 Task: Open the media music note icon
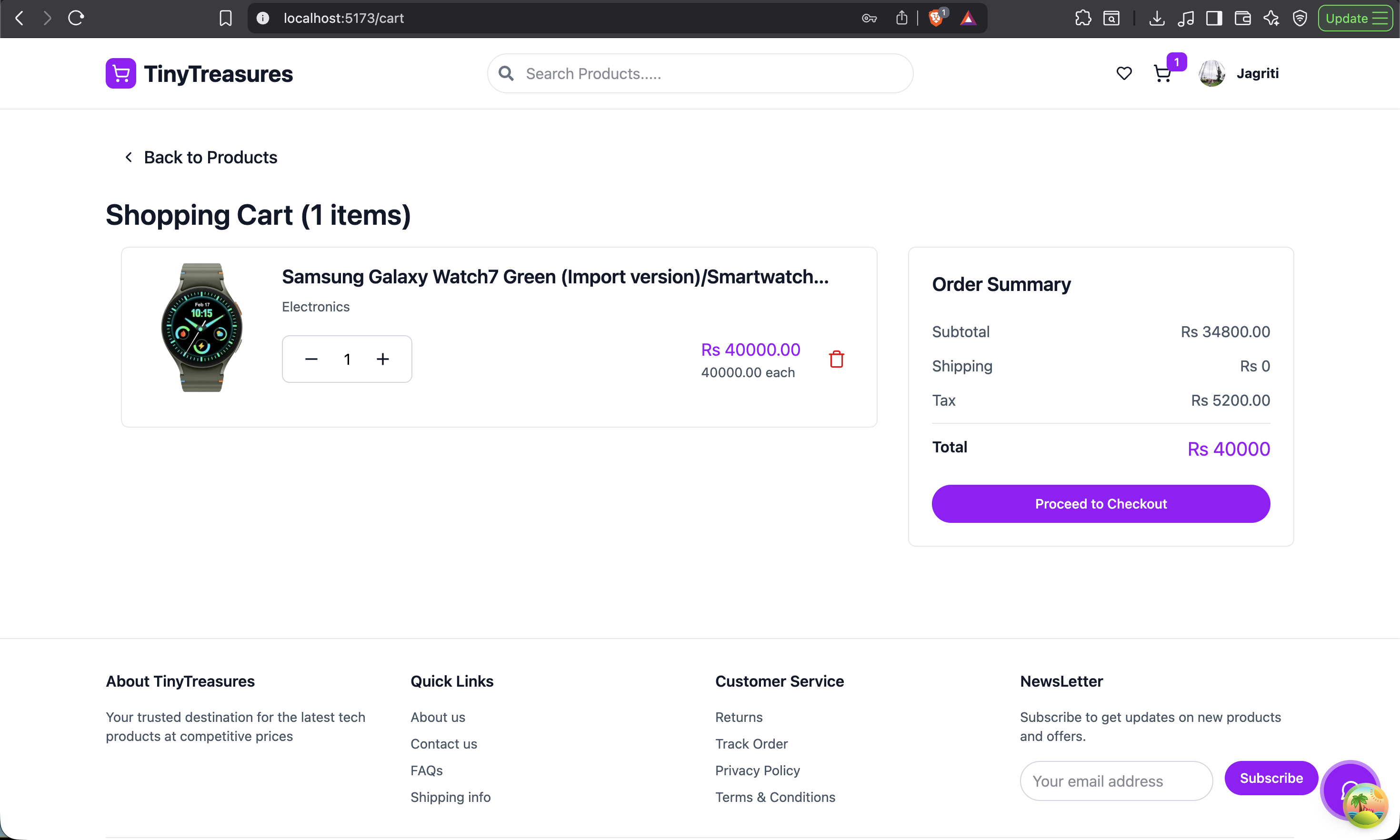tap(1186, 18)
